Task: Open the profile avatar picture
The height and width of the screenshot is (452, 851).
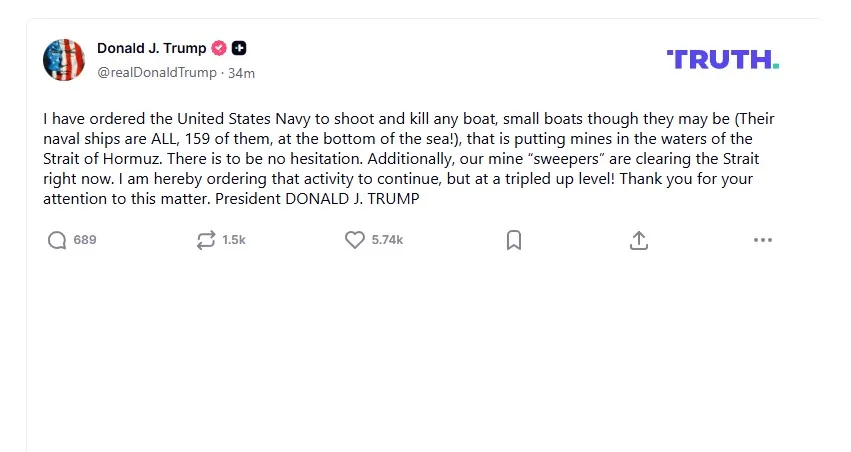Action: point(64,60)
